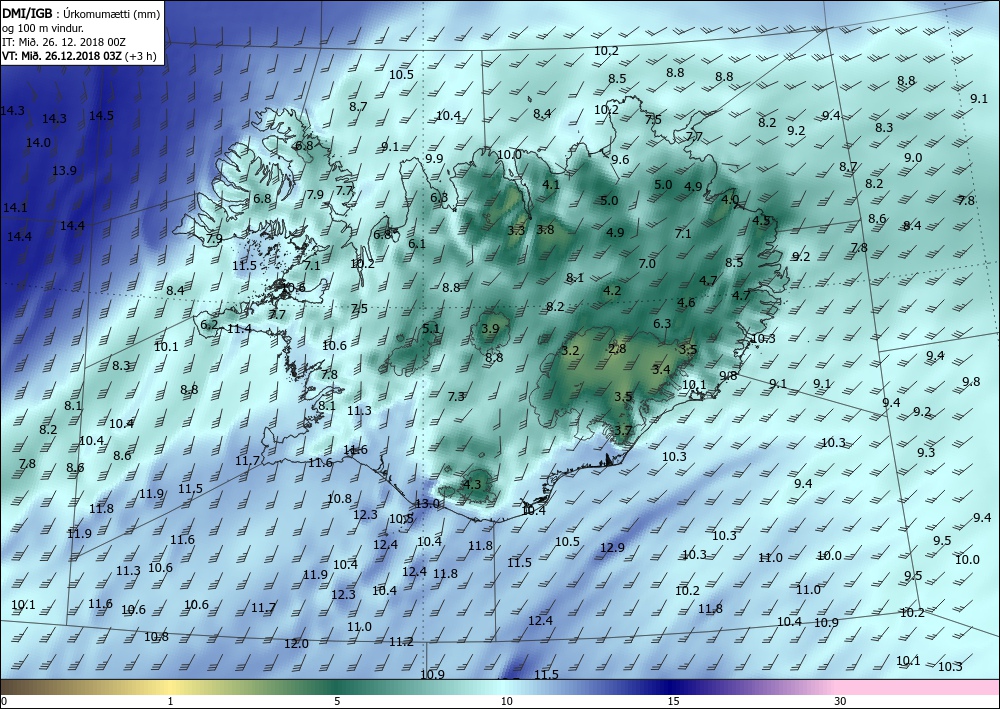
Task: Click the value 3.8 in northern Iceland
Action: pos(545,230)
